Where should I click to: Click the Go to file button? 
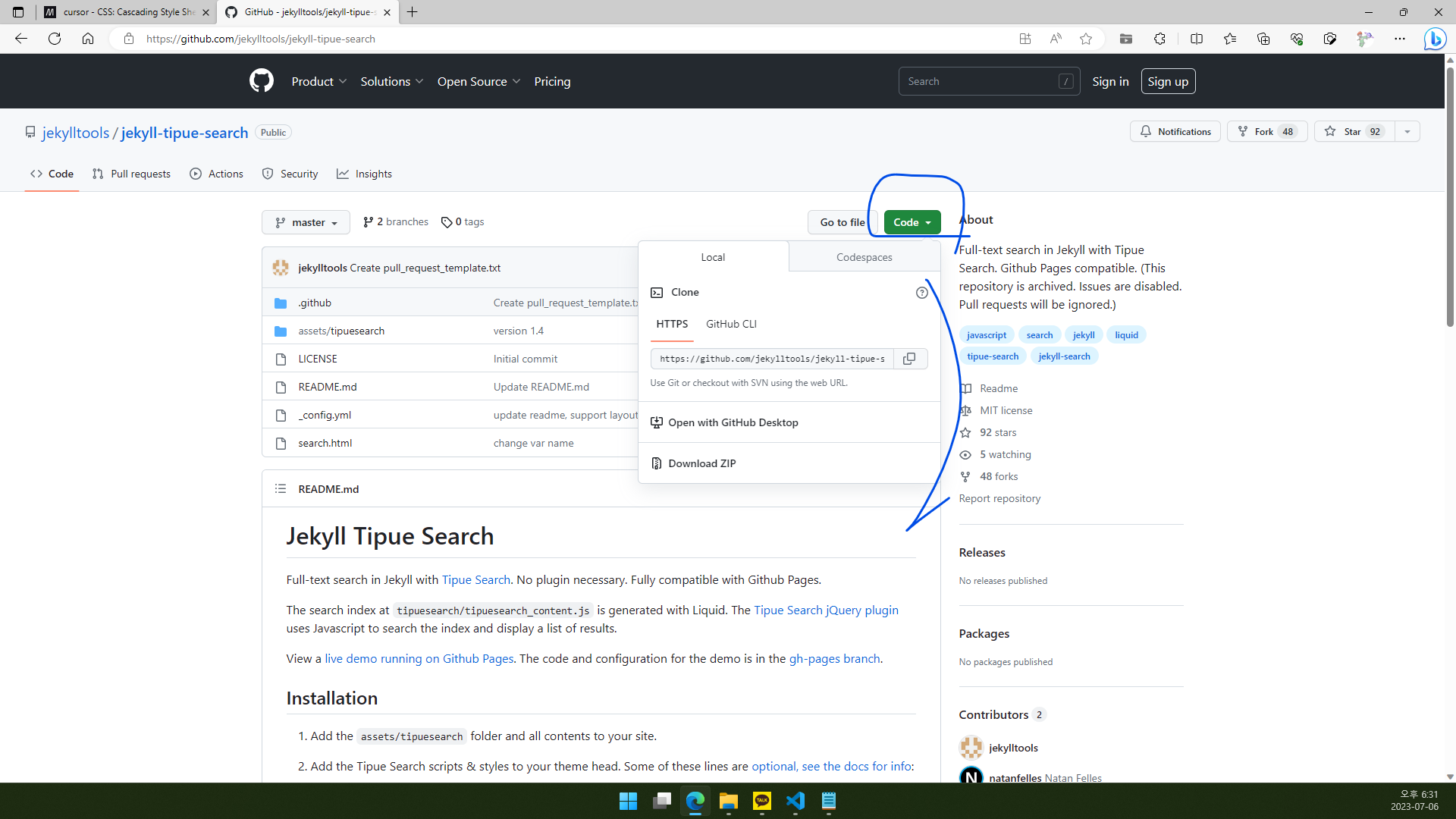pyautogui.click(x=843, y=222)
